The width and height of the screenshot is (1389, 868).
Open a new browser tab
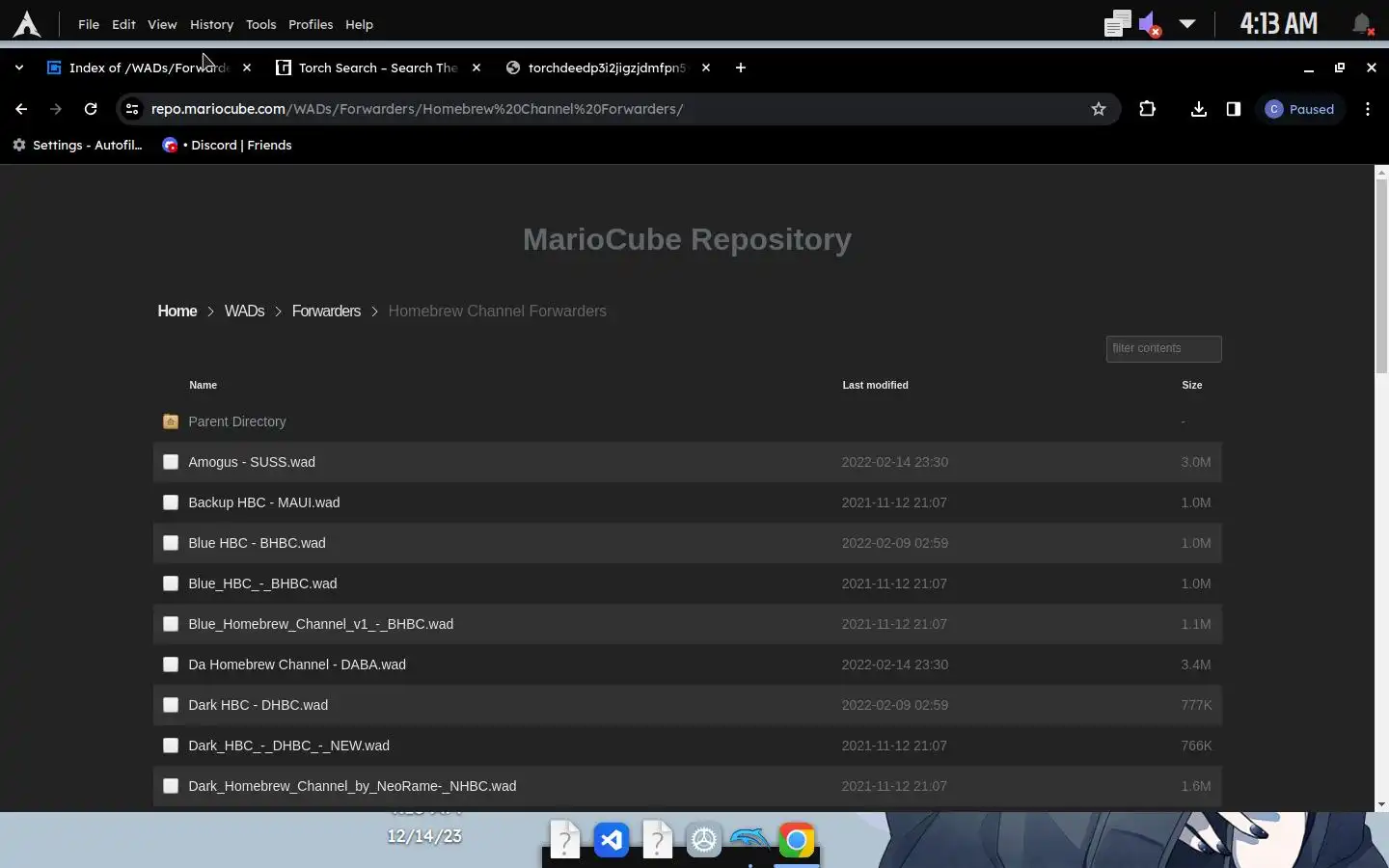[x=741, y=68]
